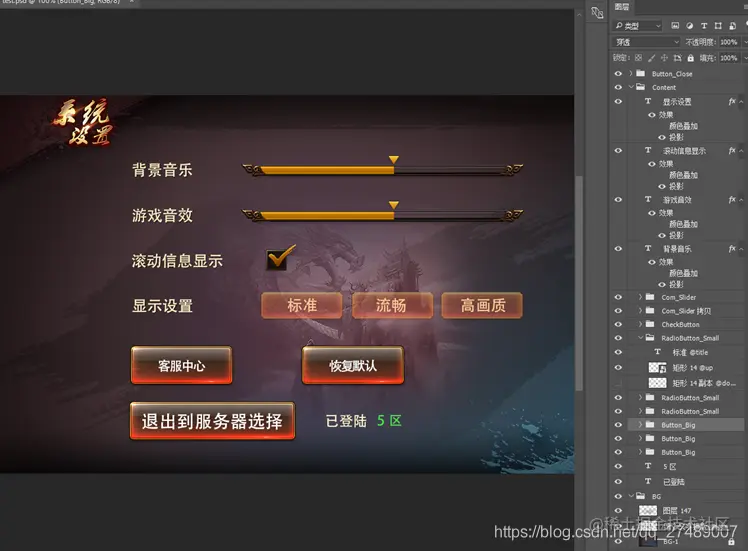Filter layers by pixel layer icon
Image resolution: width=748 pixels, height=551 pixels.
click(x=675, y=26)
